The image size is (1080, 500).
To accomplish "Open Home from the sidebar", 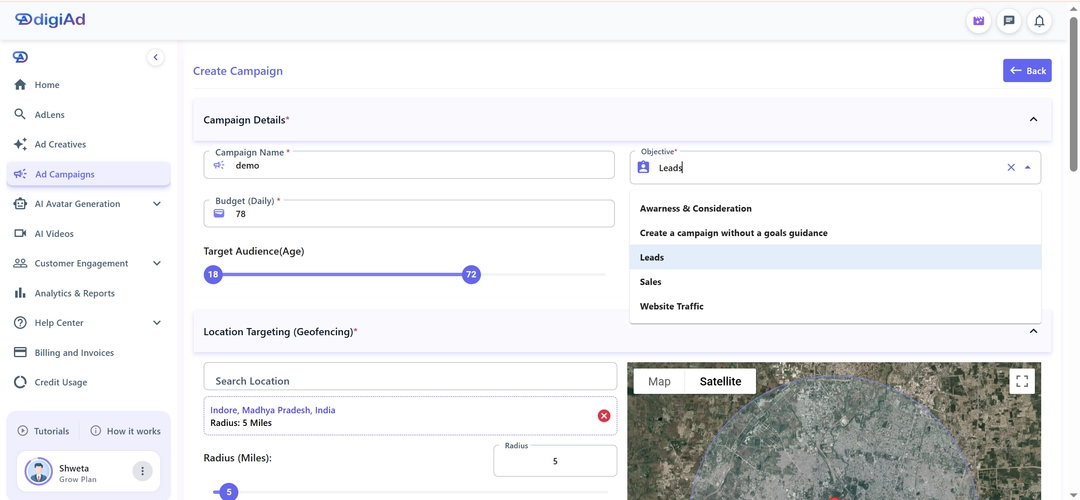I will (x=88, y=85).
